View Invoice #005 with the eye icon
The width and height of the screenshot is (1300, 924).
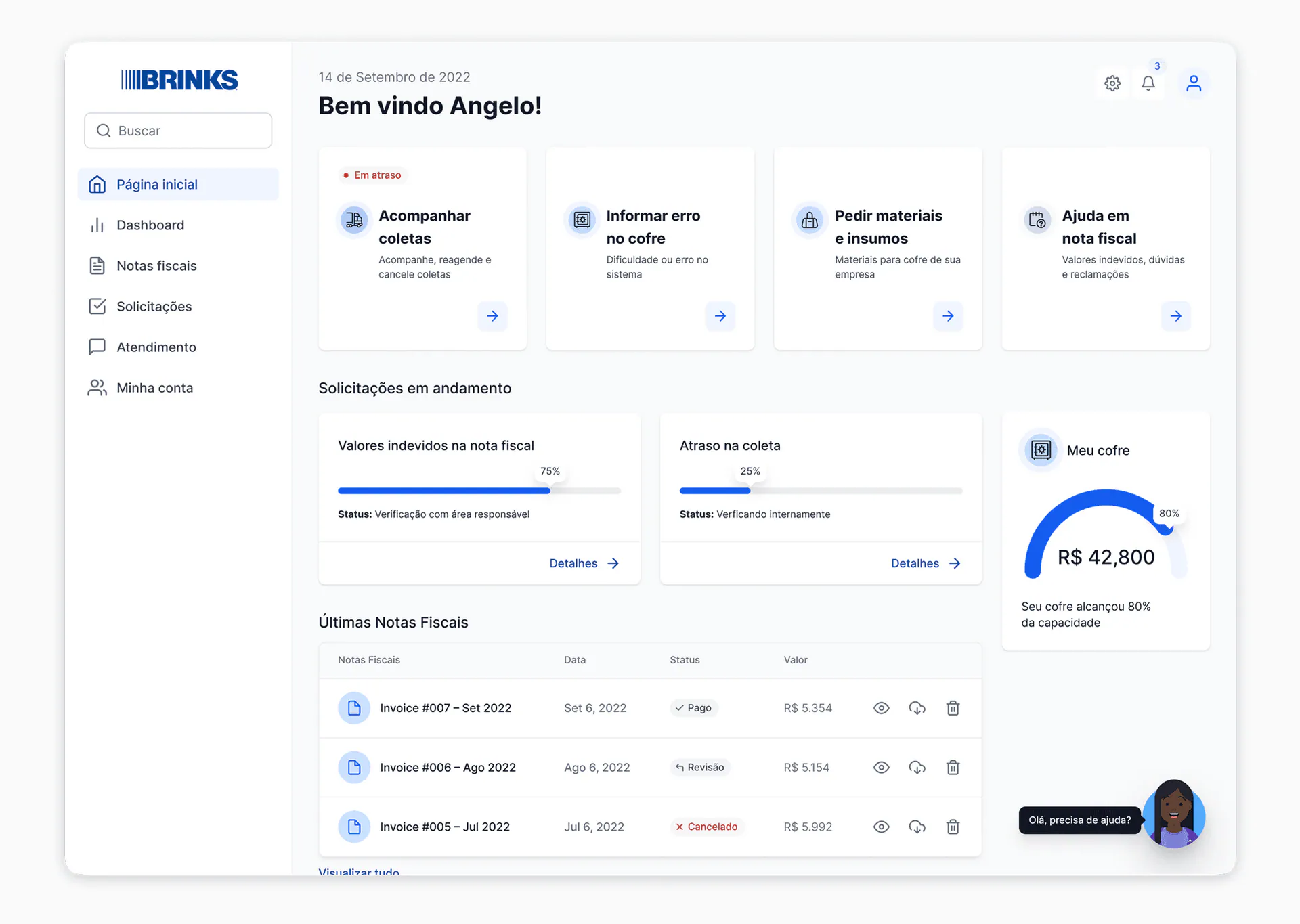(x=881, y=827)
